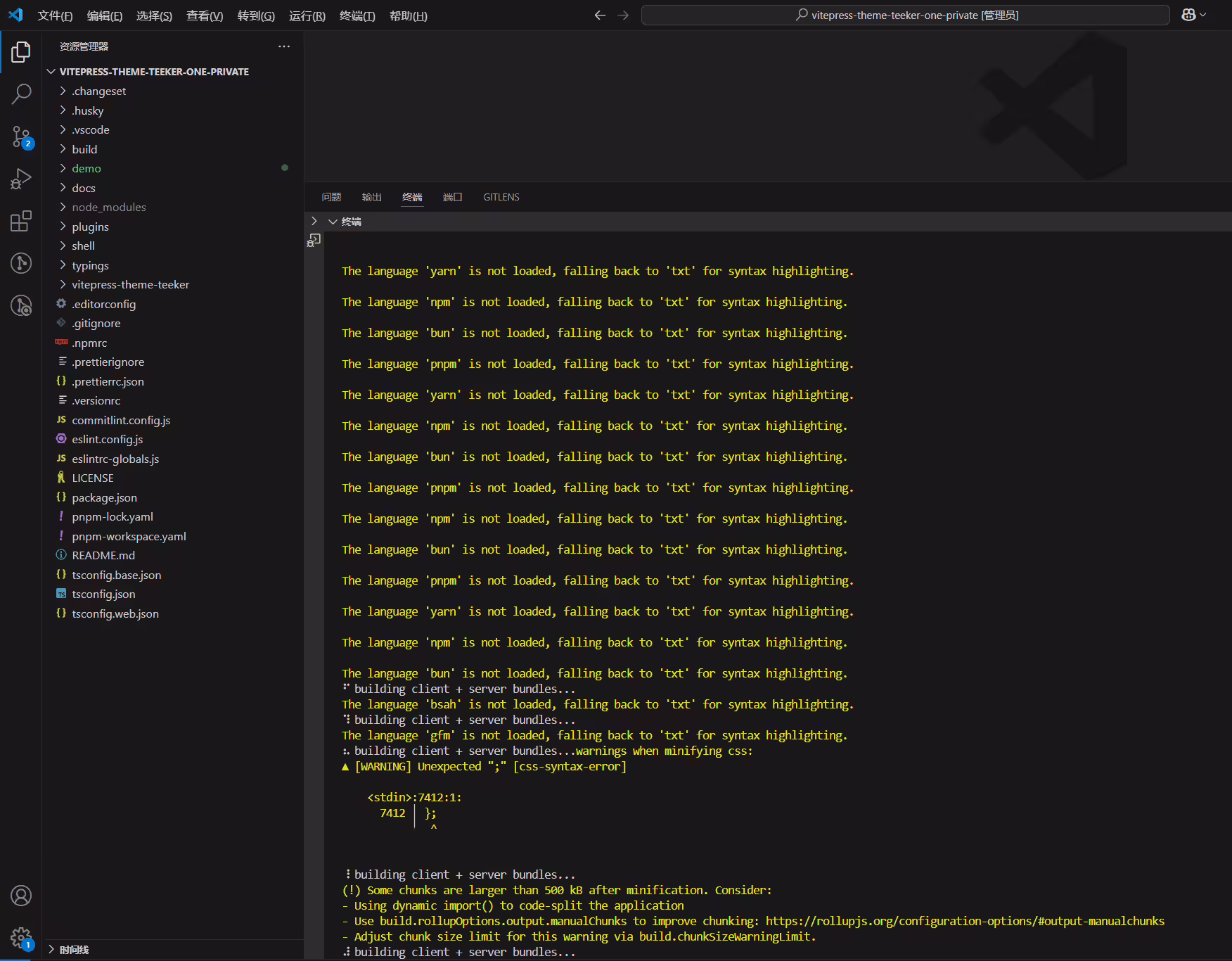Expand the .husky folder

pyautogui.click(x=63, y=110)
